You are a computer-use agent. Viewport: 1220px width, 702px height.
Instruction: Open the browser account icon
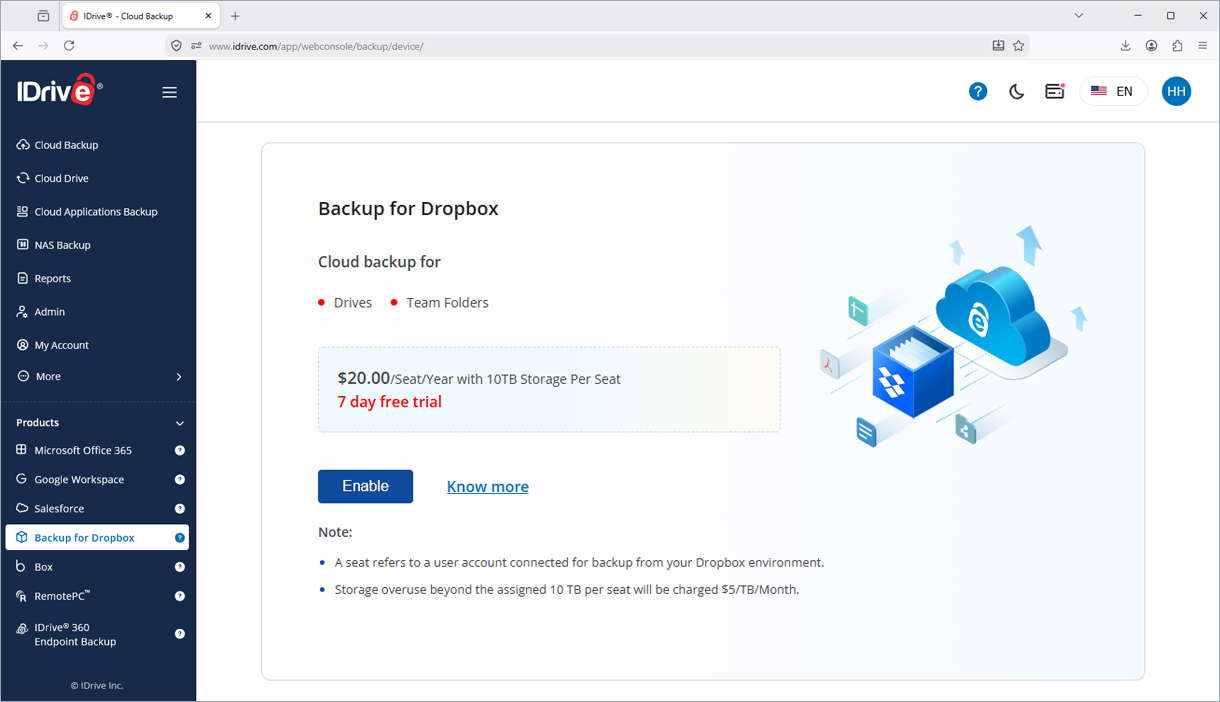1151,46
